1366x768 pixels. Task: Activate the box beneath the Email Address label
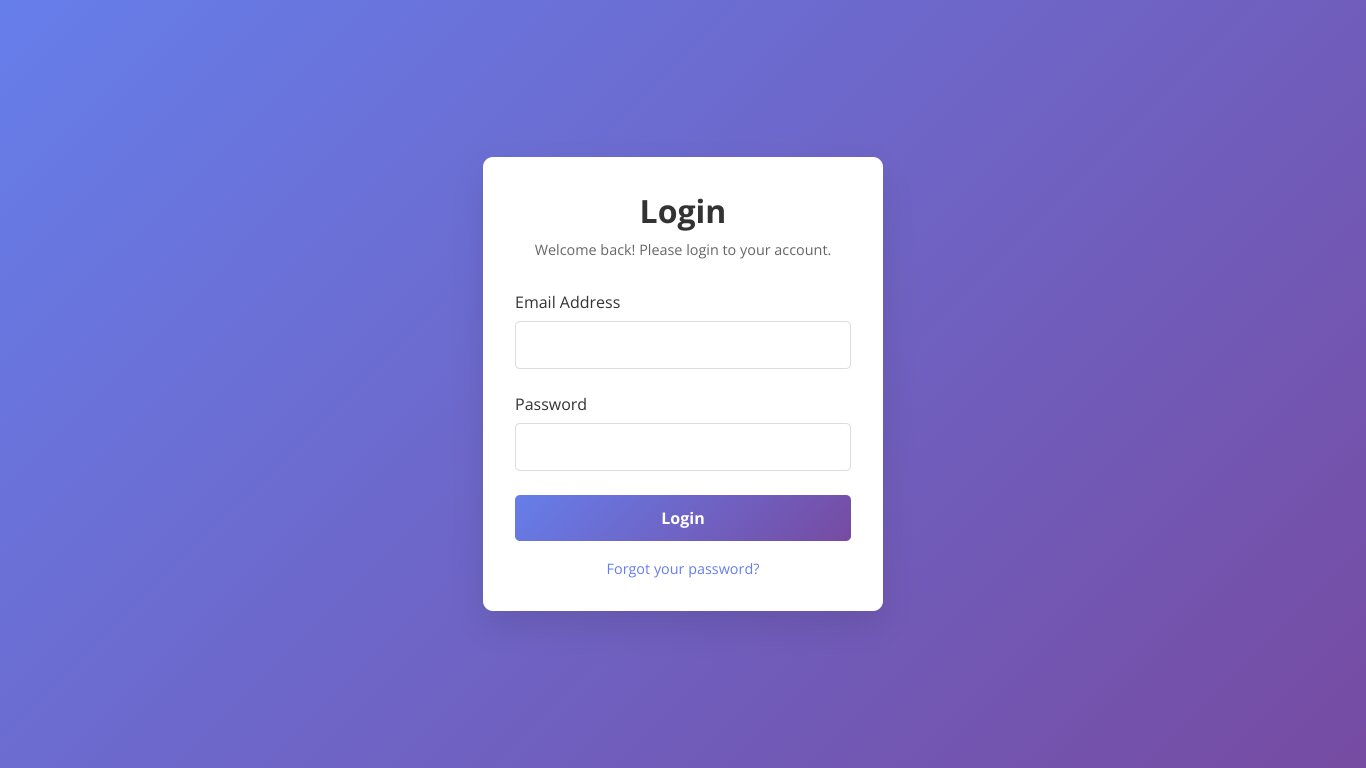[683, 345]
